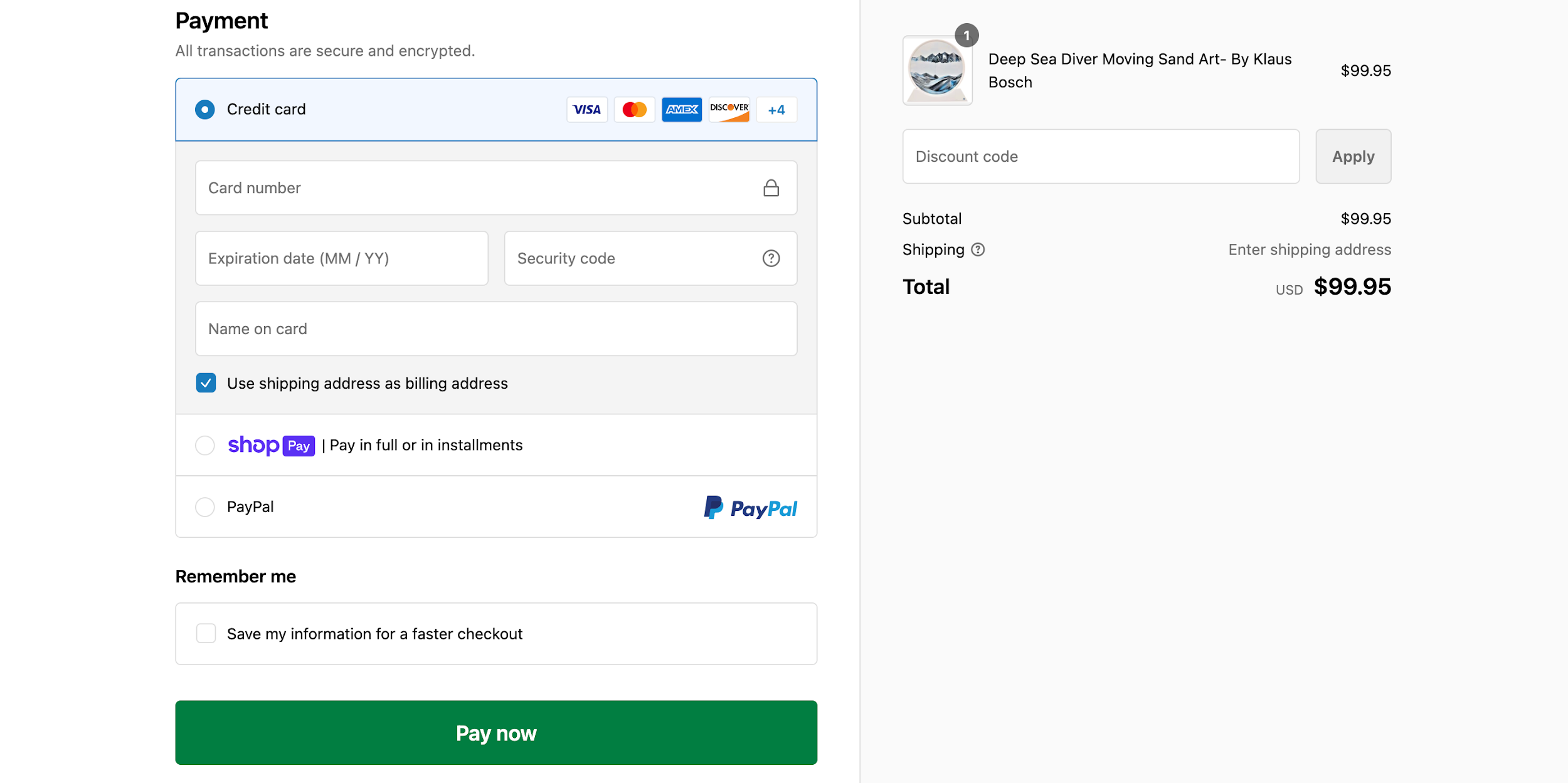
Task: Check Save my information for faster checkout
Action: point(206,633)
